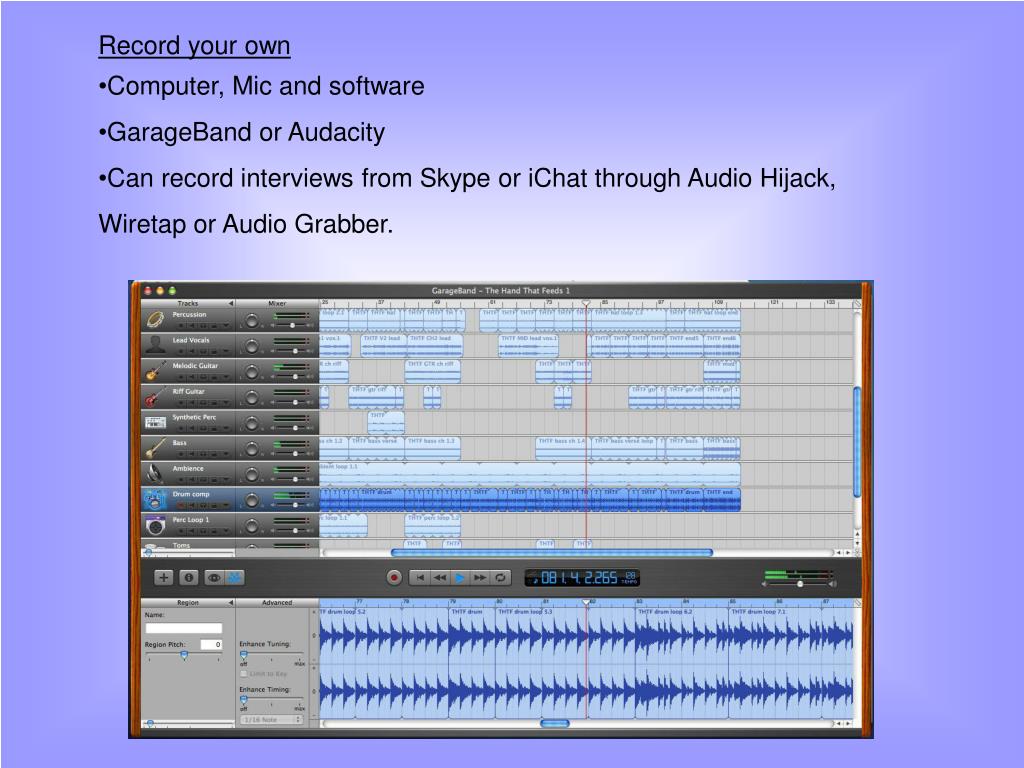Show automation for Melodic Guitar track
This screenshot has height=768, width=1024.
[x=226, y=377]
